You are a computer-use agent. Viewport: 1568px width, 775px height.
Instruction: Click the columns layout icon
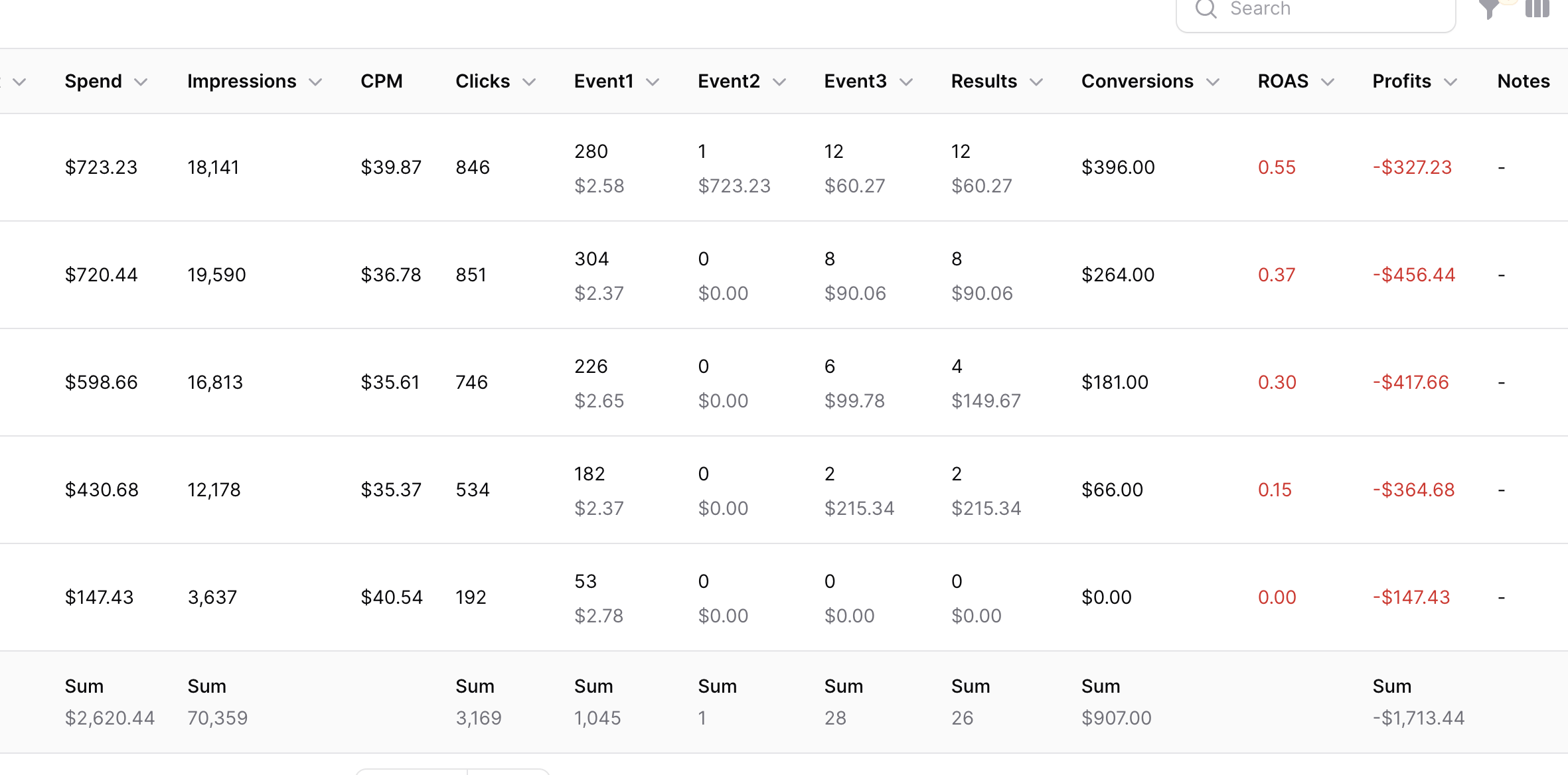click(x=1537, y=9)
